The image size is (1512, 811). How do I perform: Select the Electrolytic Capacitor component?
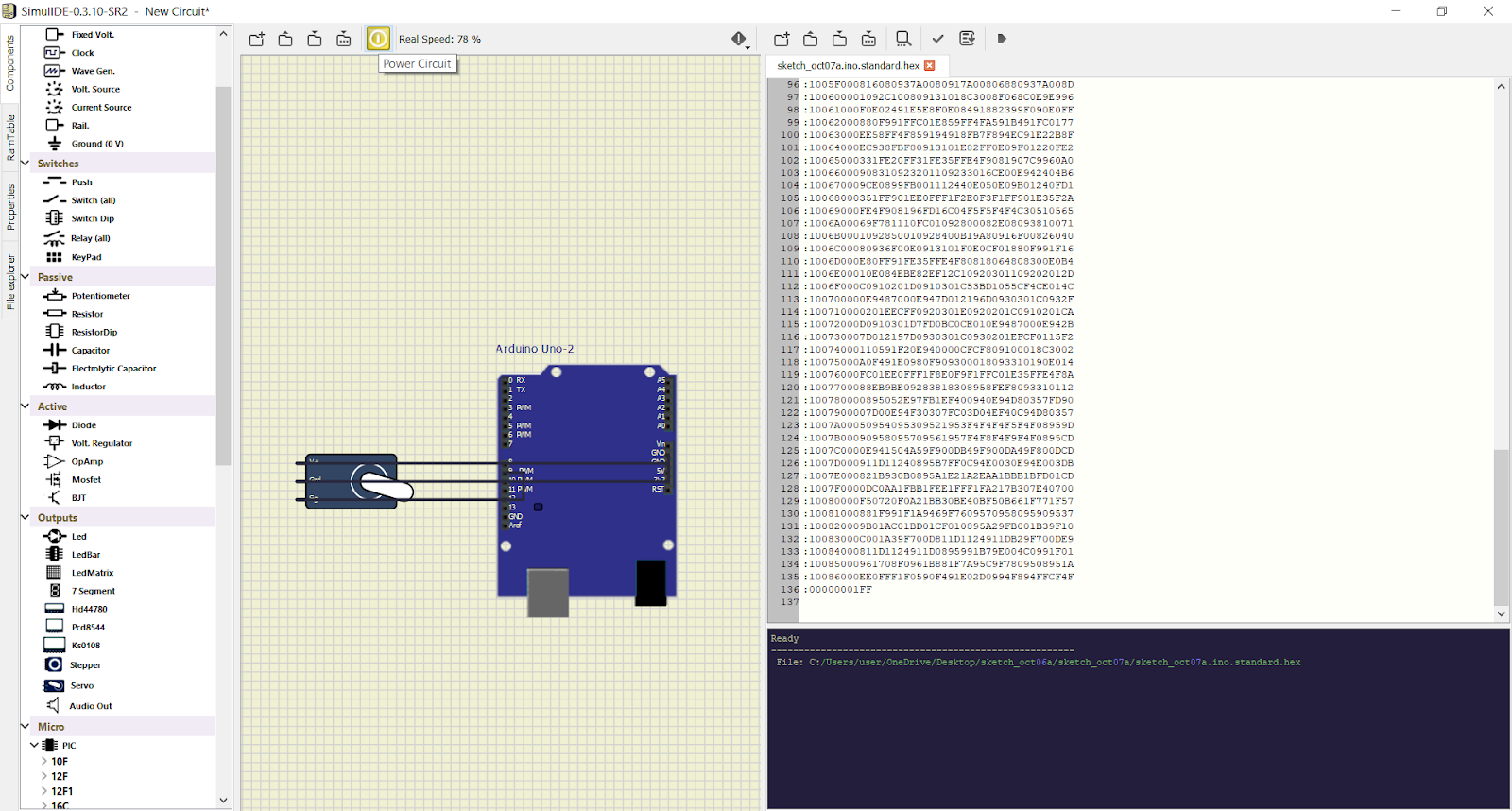(113, 369)
